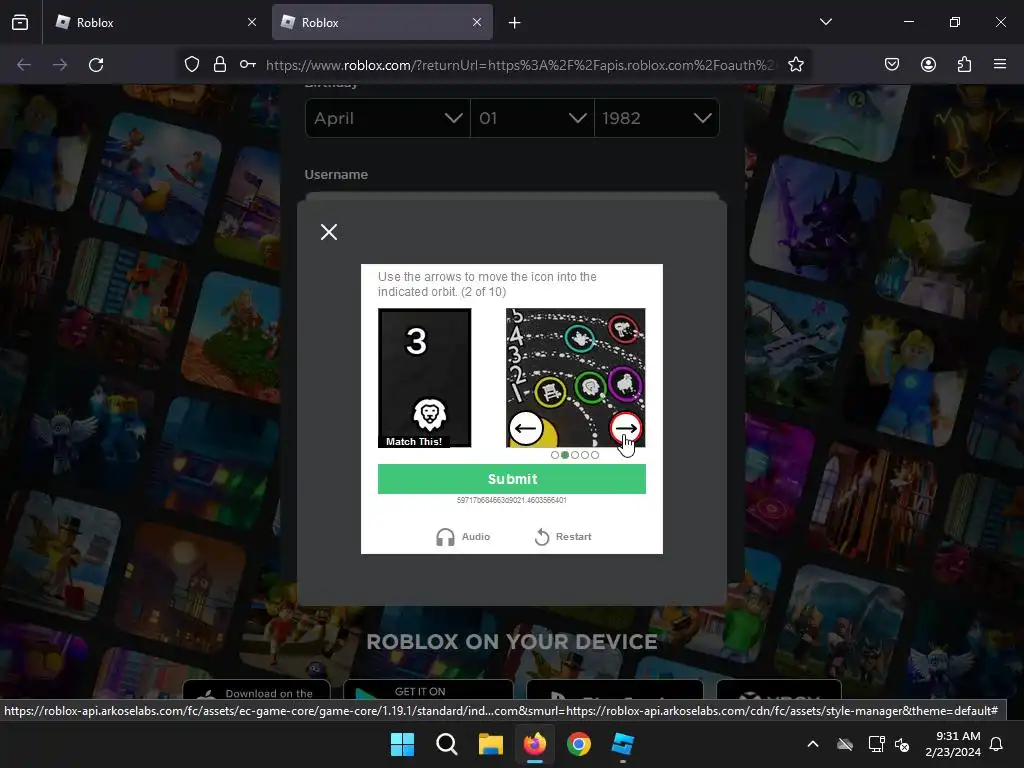Open network status tray icon
Viewport: 1024px width, 768px height.
coord(876,744)
